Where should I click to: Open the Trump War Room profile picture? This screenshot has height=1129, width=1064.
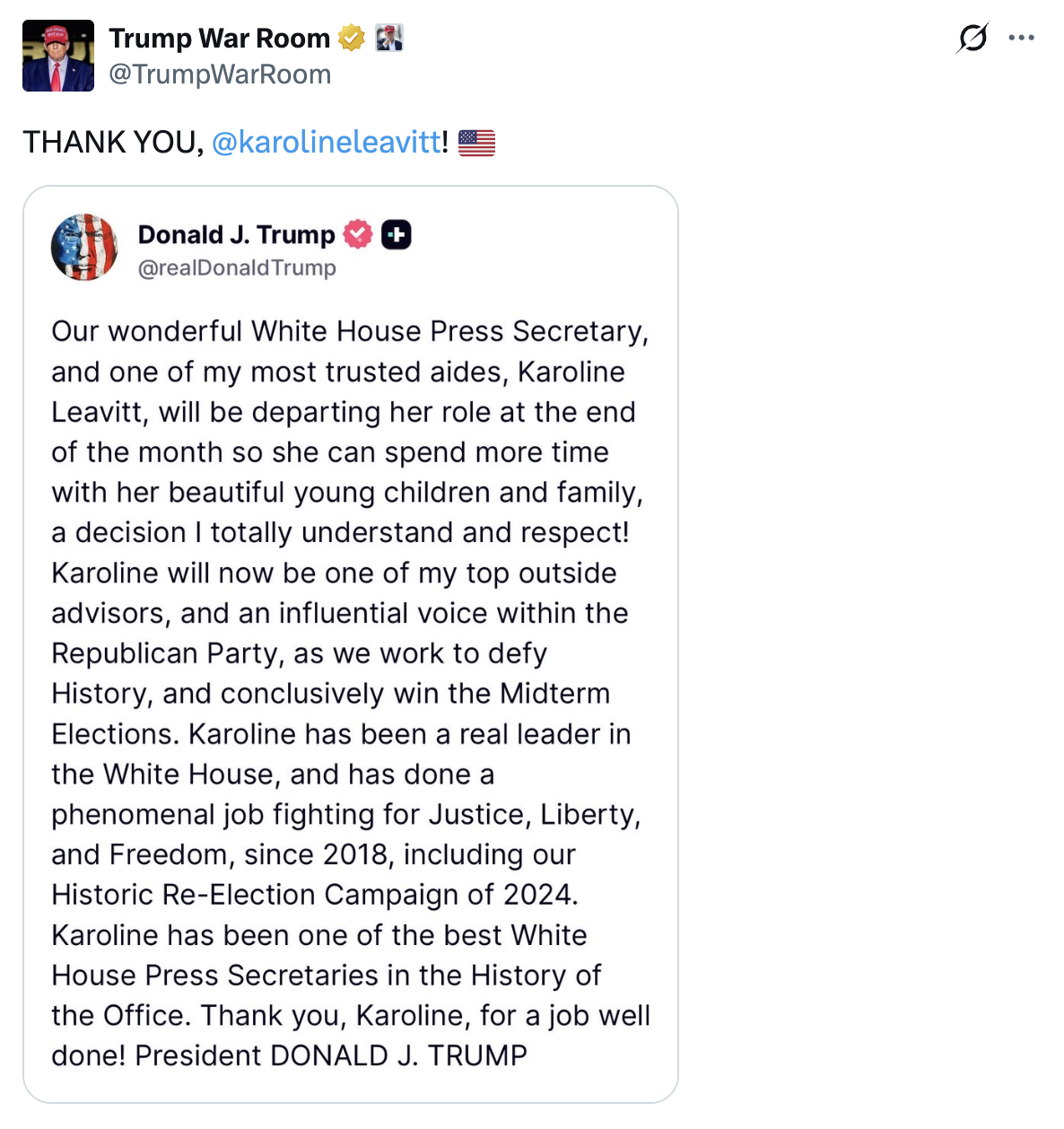[58, 56]
